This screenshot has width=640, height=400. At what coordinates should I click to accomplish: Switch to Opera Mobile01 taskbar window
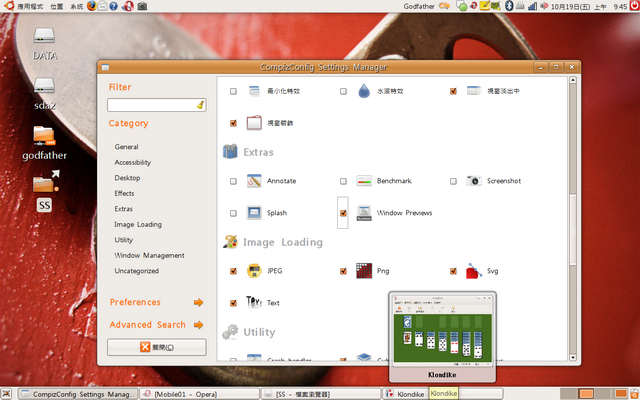200,394
